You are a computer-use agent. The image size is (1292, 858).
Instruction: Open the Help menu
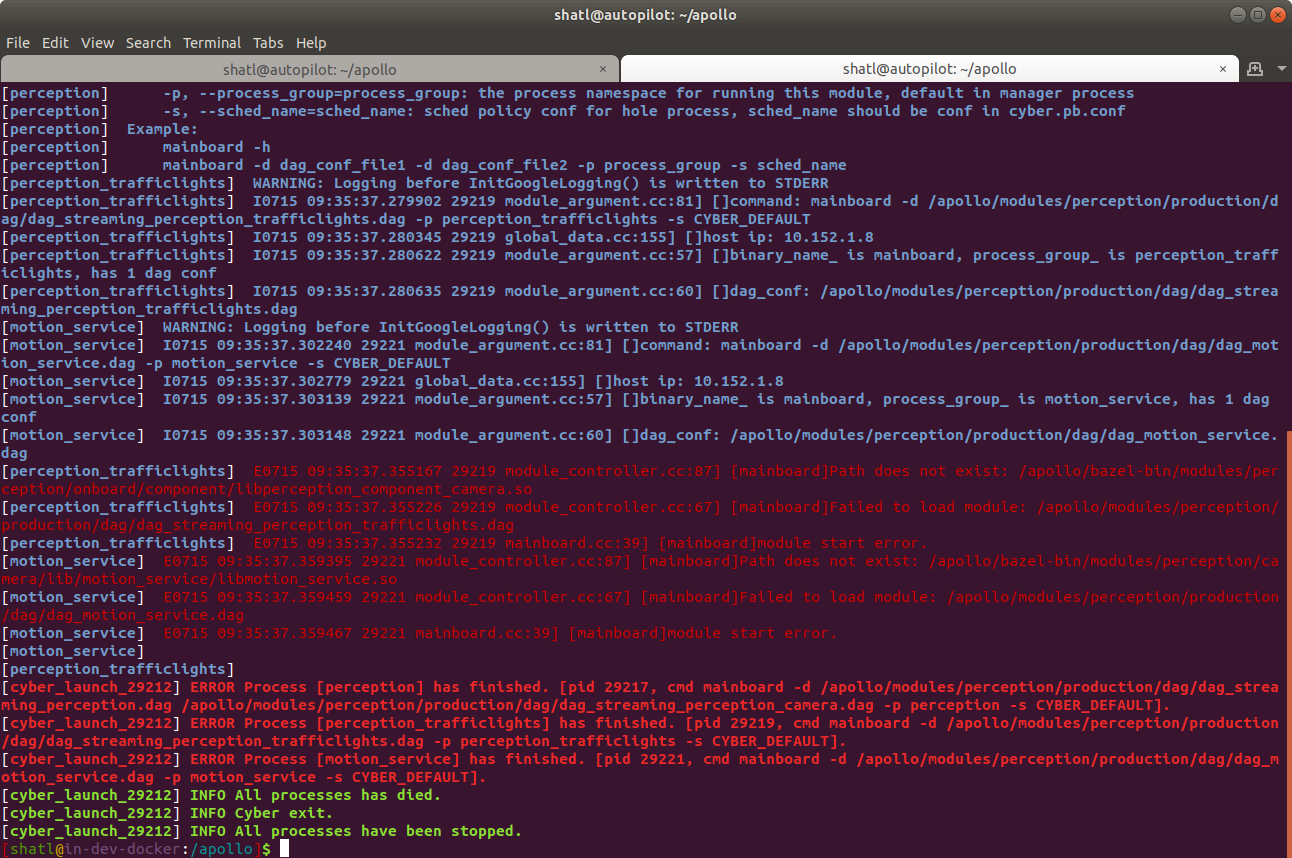tap(311, 42)
